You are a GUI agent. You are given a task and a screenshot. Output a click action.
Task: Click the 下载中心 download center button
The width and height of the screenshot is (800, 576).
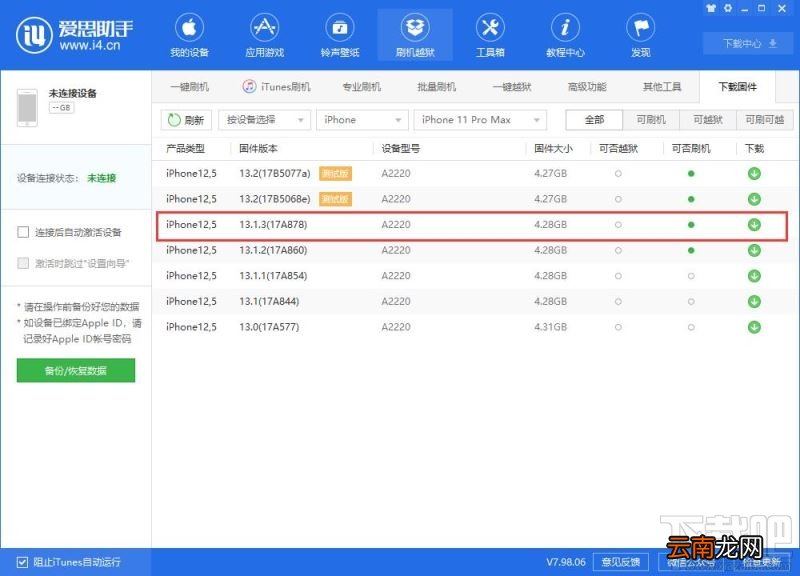tap(749, 43)
